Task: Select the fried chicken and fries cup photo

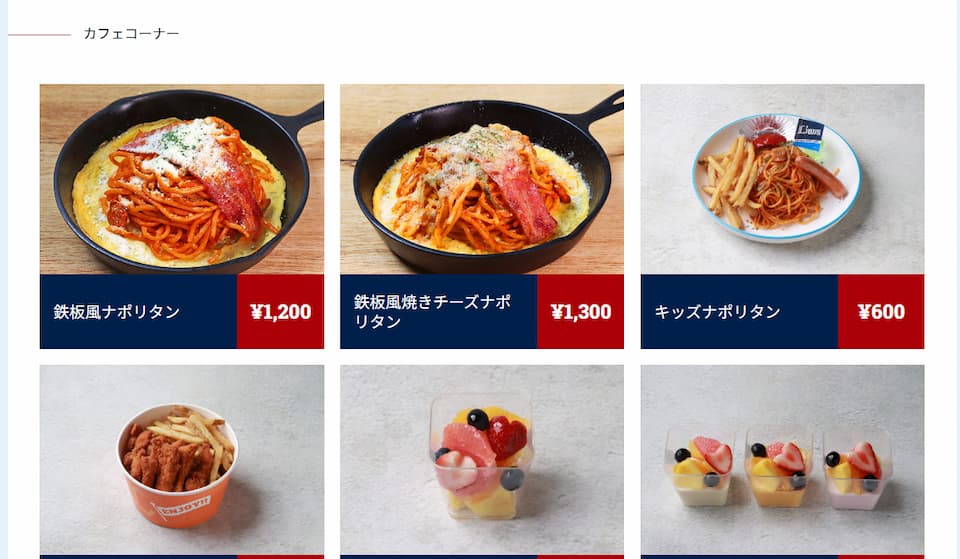Action: tap(182, 460)
